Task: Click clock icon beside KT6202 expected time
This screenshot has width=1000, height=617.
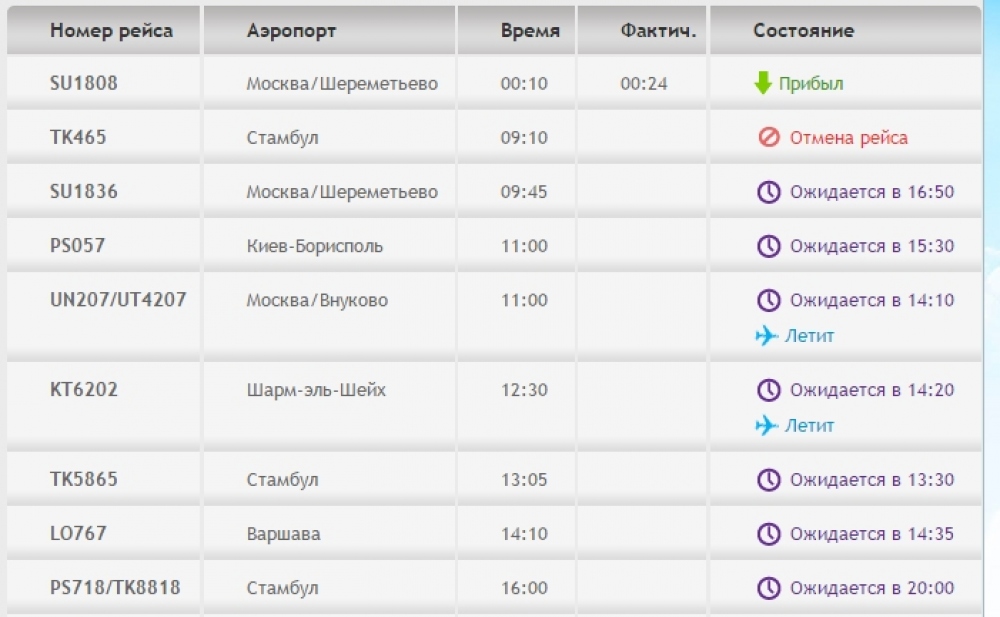Action: [x=768, y=390]
